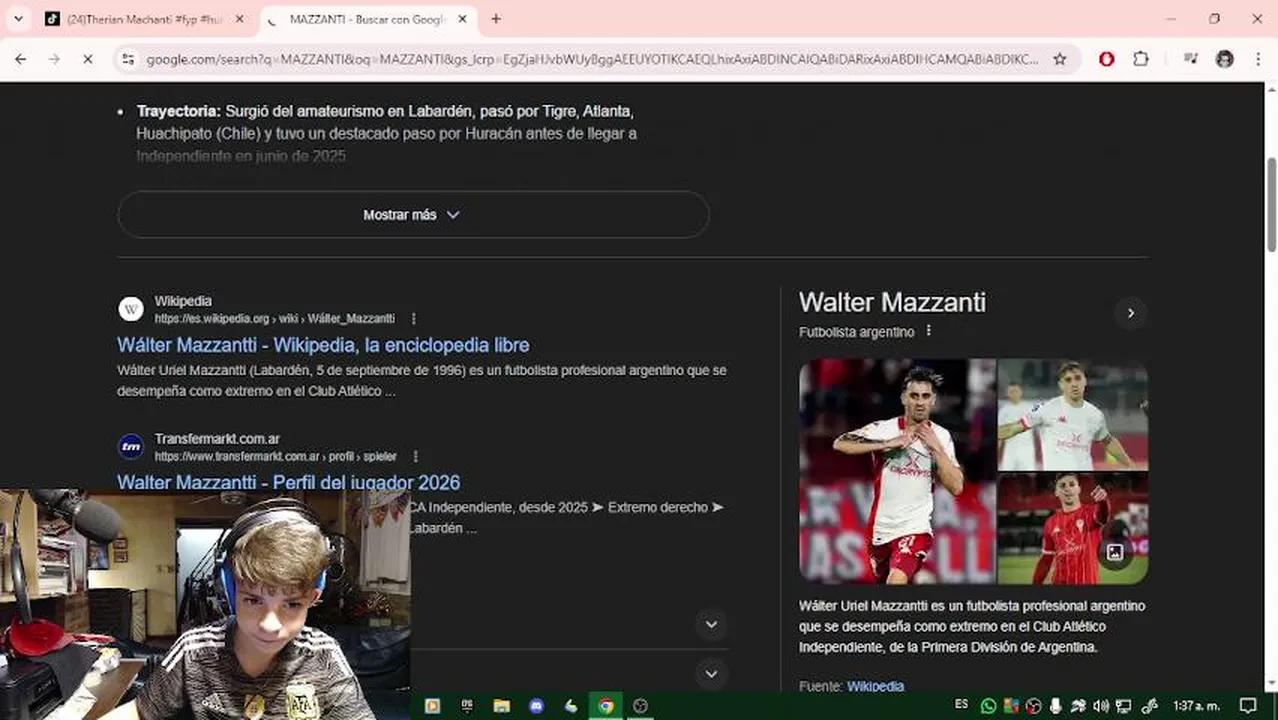This screenshot has height=720, width=1278.
Task: Click the Wikipedia site favicon
Action: [x=131, y=309]
